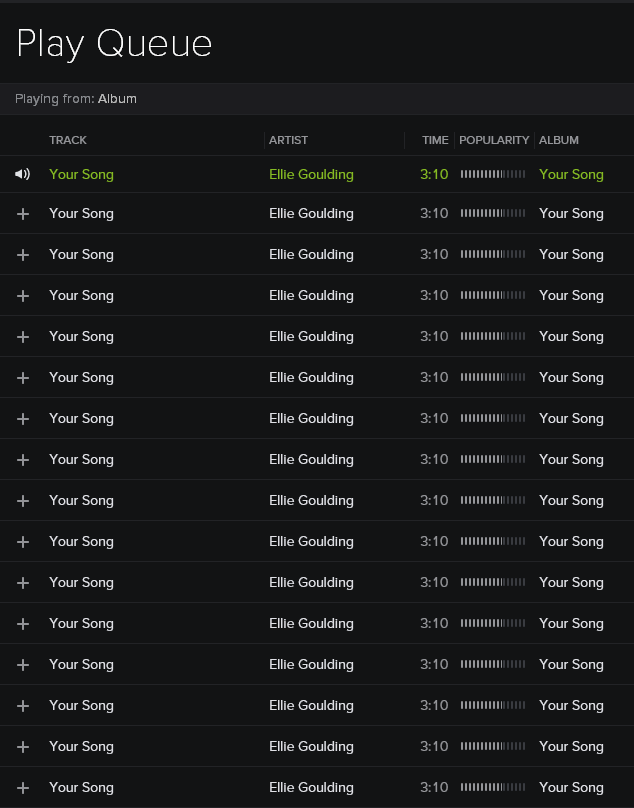Screen dimensions: 634x808
Task: Open Ellie Goulding's artist page from playing row
Action: point(311,174)
